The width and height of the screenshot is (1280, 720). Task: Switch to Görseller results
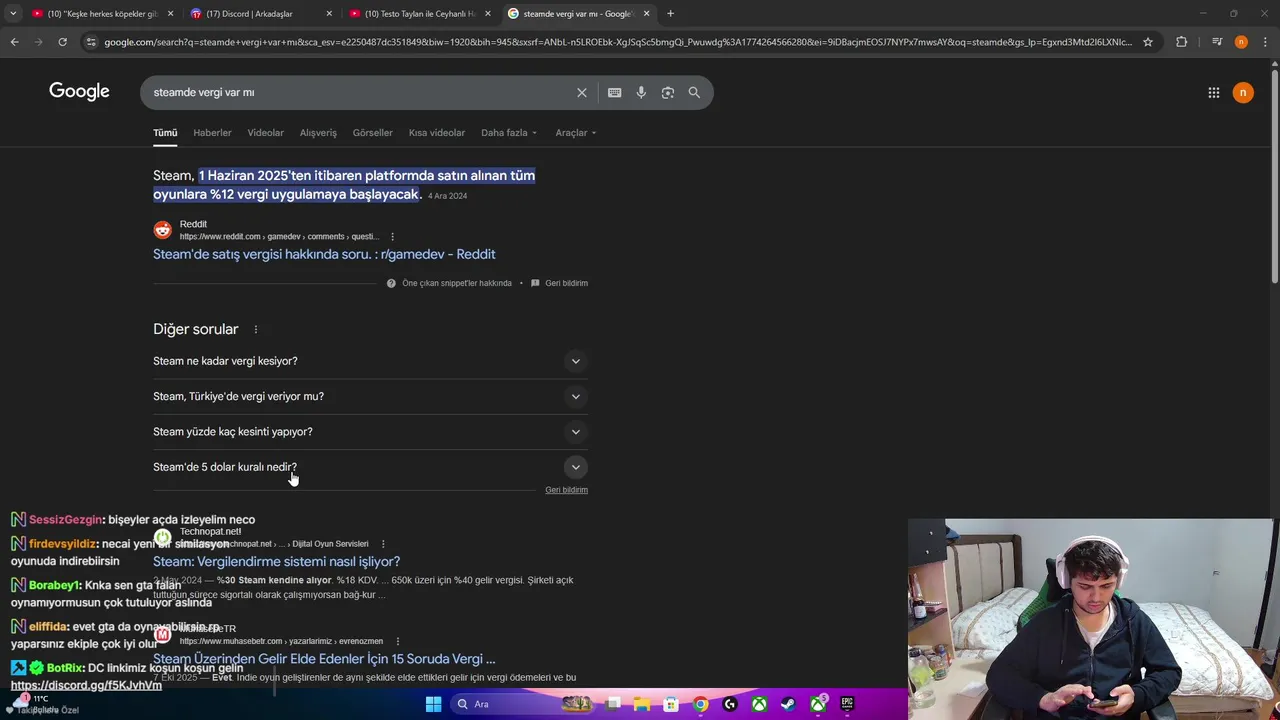tap(372, 132)
